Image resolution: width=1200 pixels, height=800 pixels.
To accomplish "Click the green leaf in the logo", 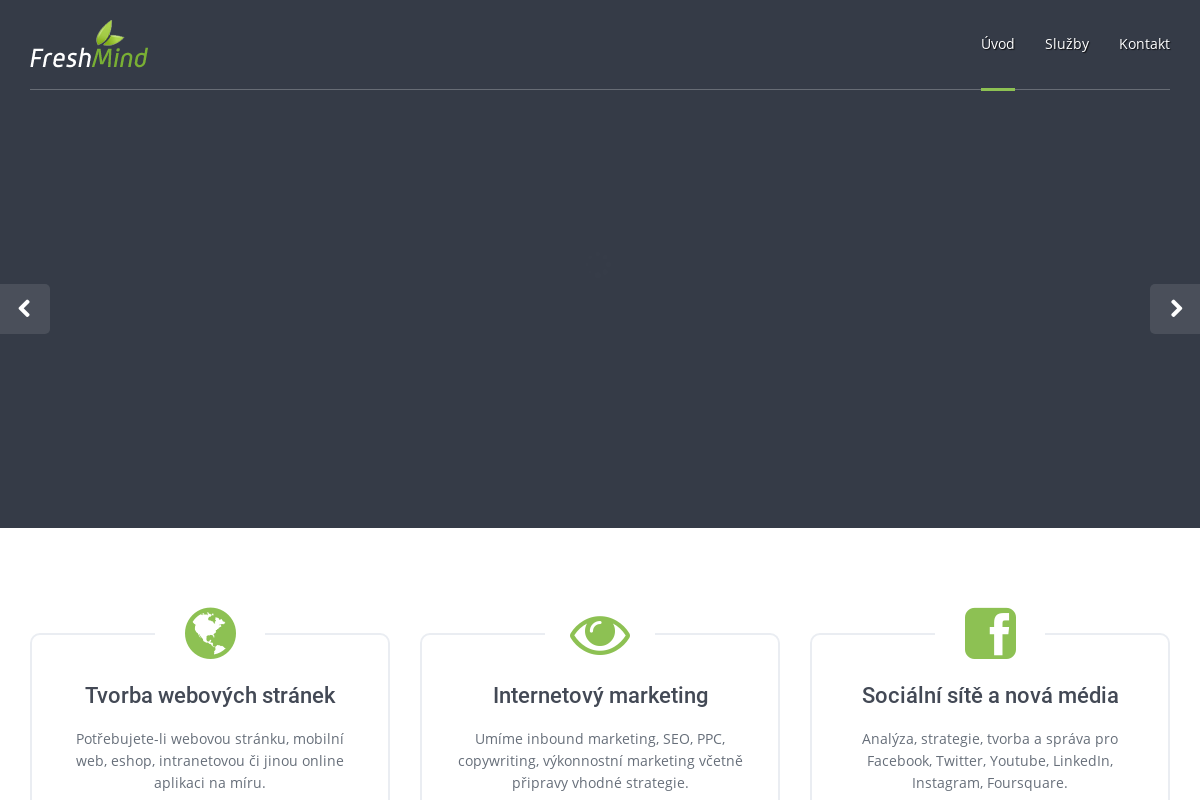I will 109,33.
